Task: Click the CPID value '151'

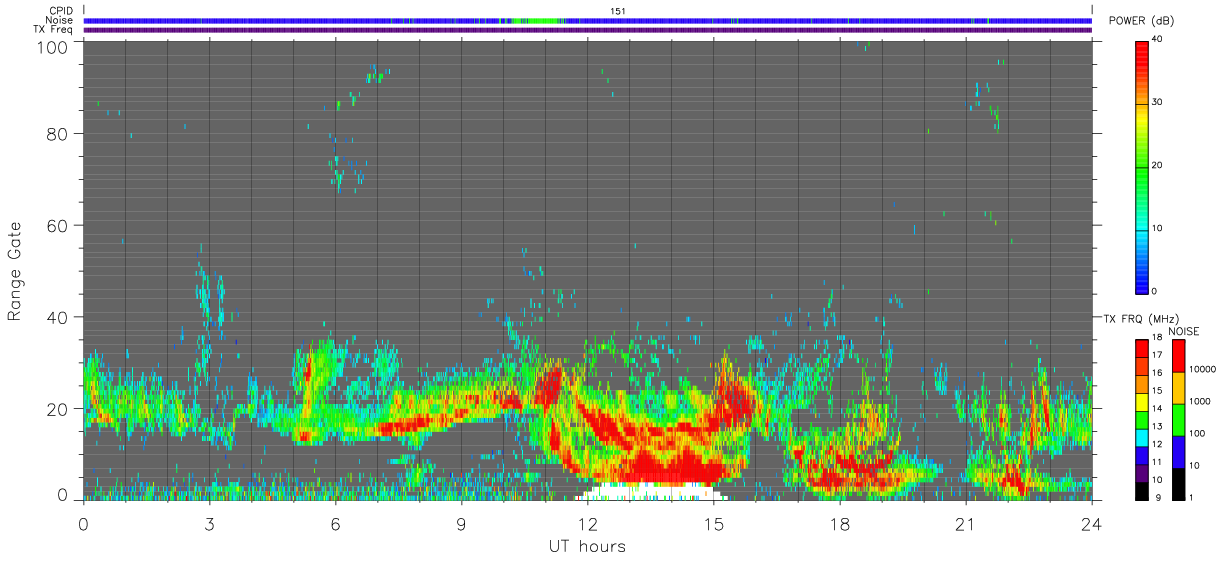Action: coord(617,11)
